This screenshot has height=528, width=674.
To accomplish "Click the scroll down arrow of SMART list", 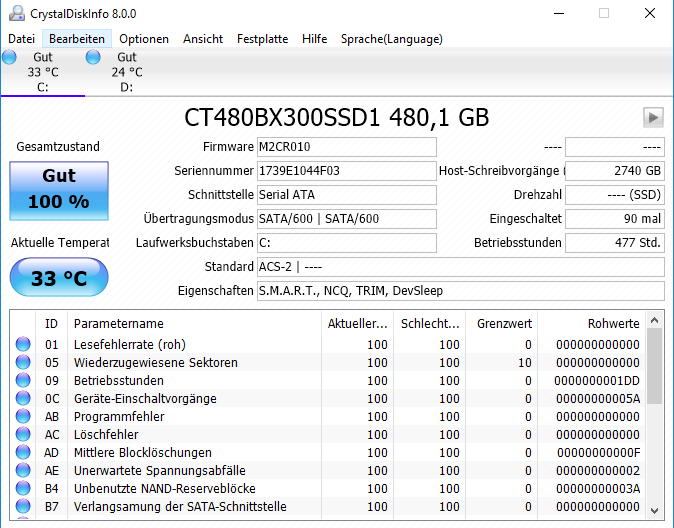I will point(655,511).
